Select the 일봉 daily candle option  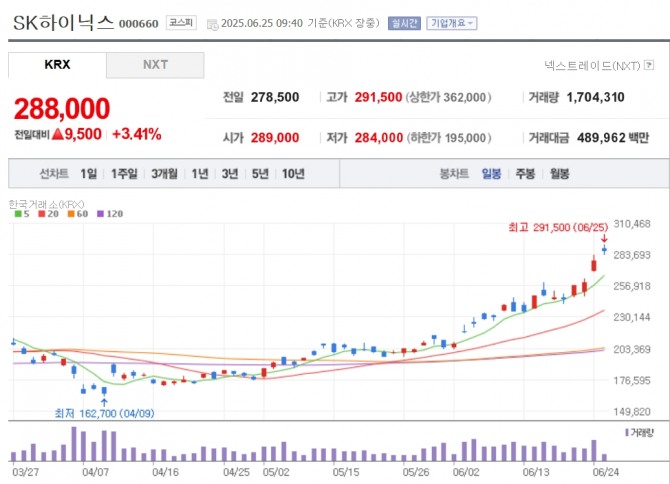click(x=492, y=173)
